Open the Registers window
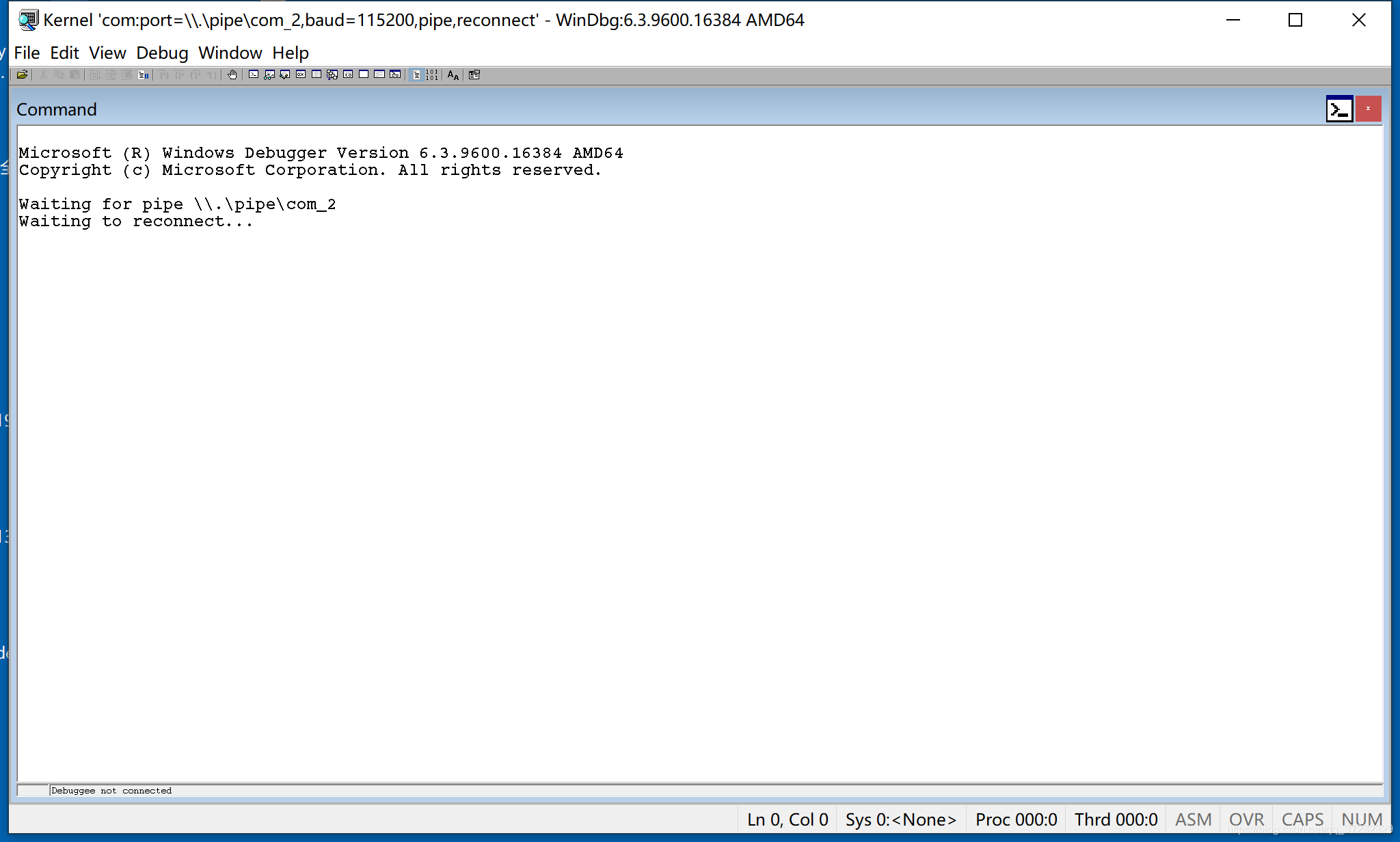 (299, 74)
